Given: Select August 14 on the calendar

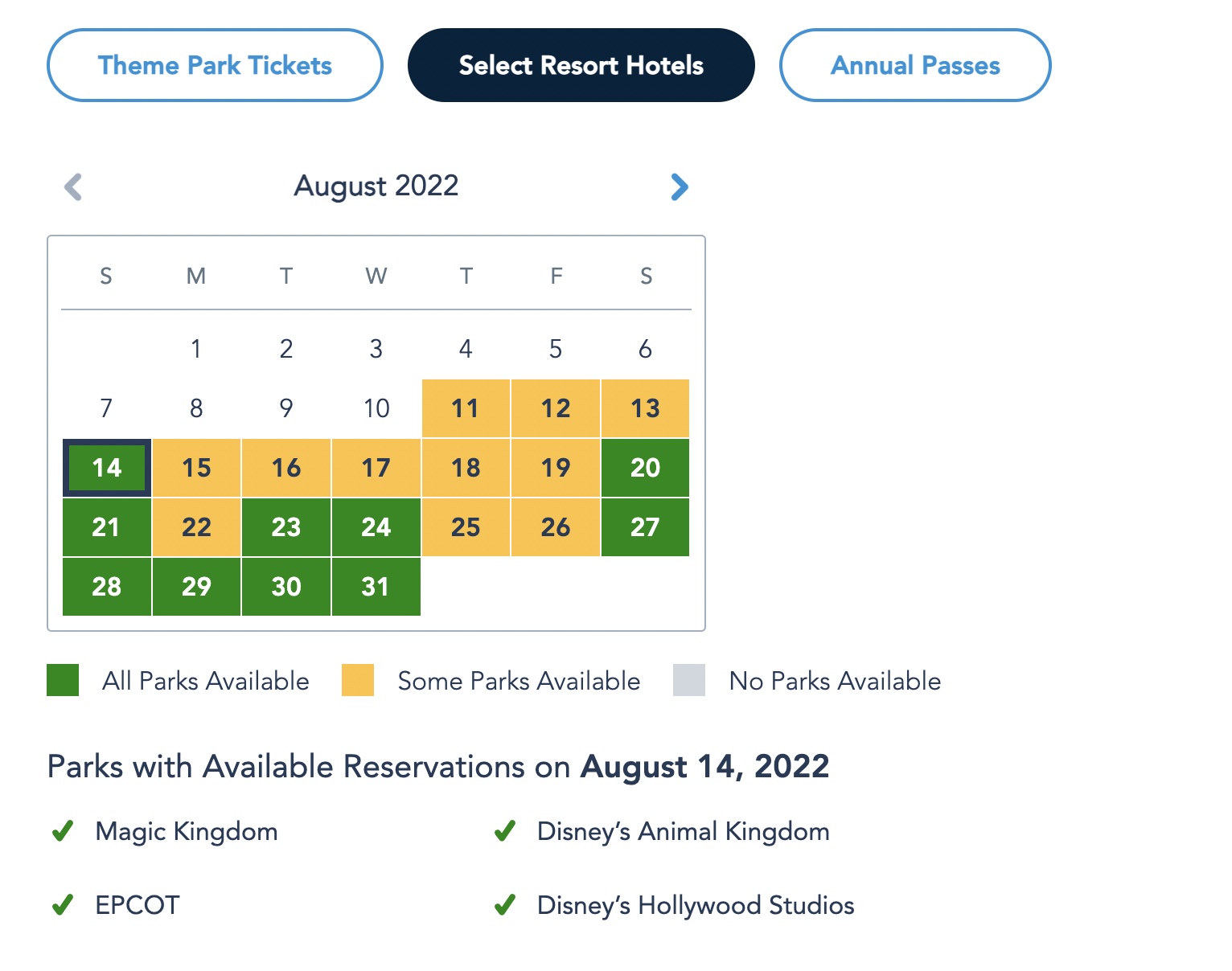Looking at the screenshot, I should coord(107,468).
